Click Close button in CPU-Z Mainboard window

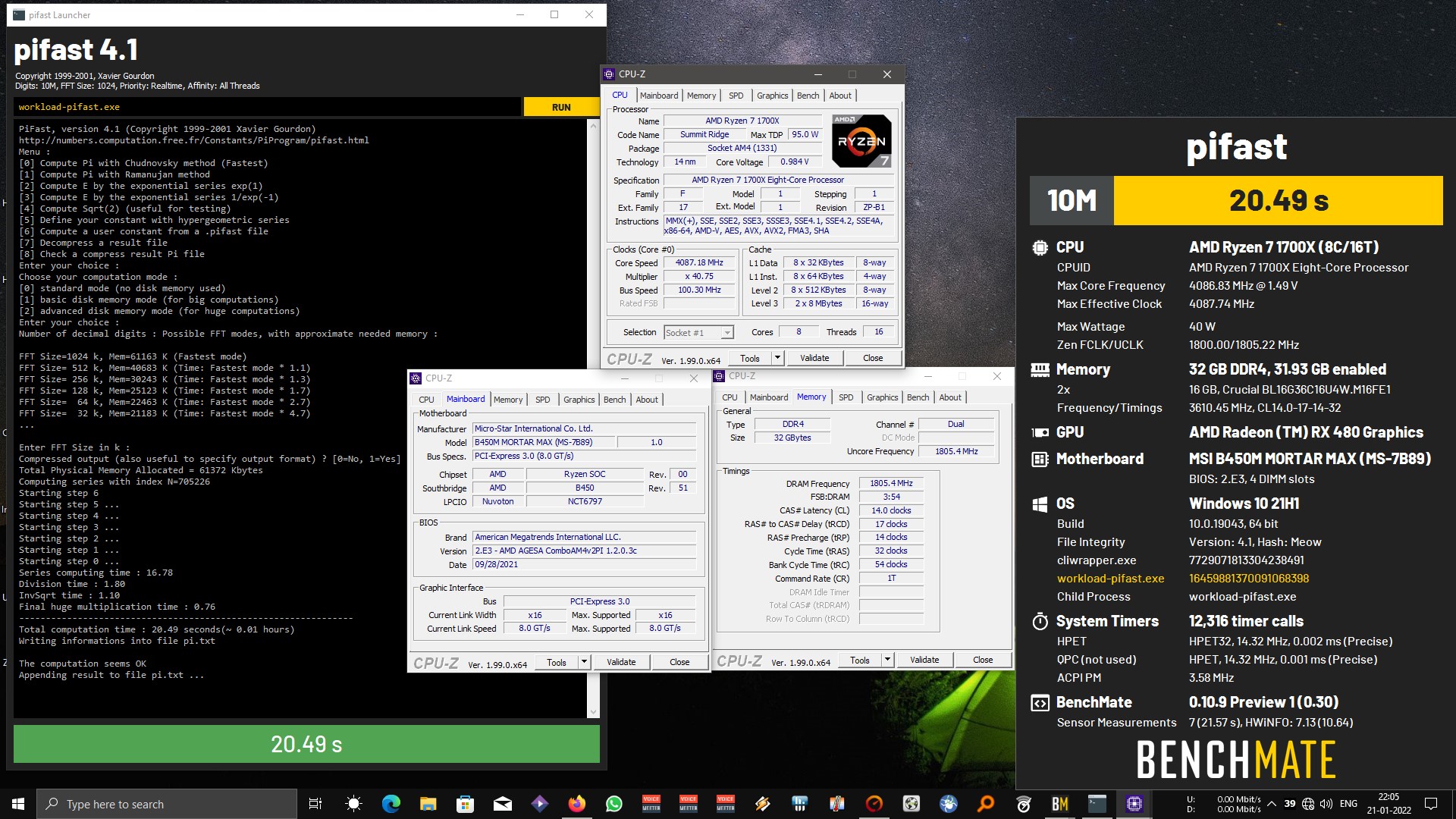(679, 662)
